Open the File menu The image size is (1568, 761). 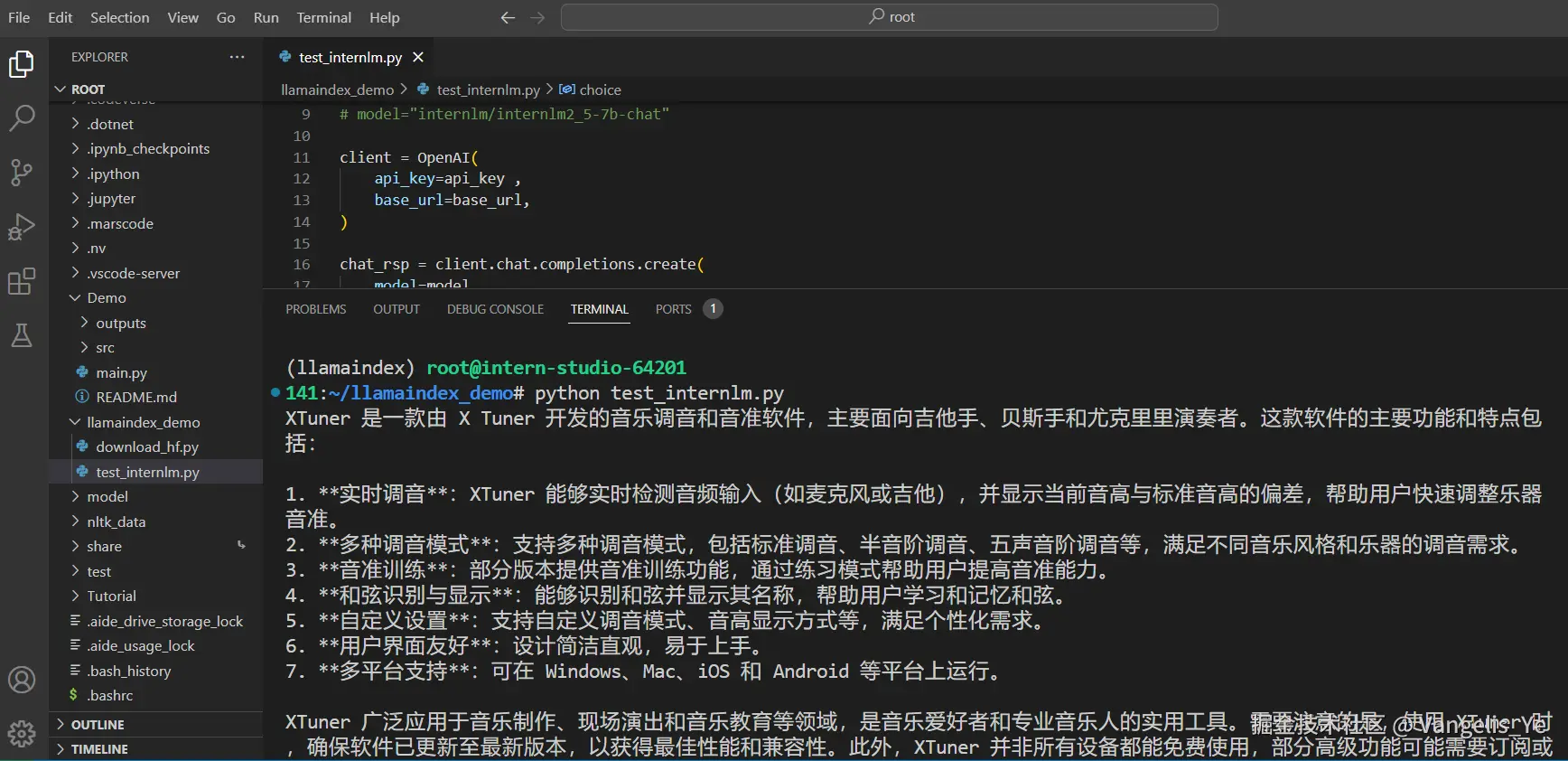19,17
